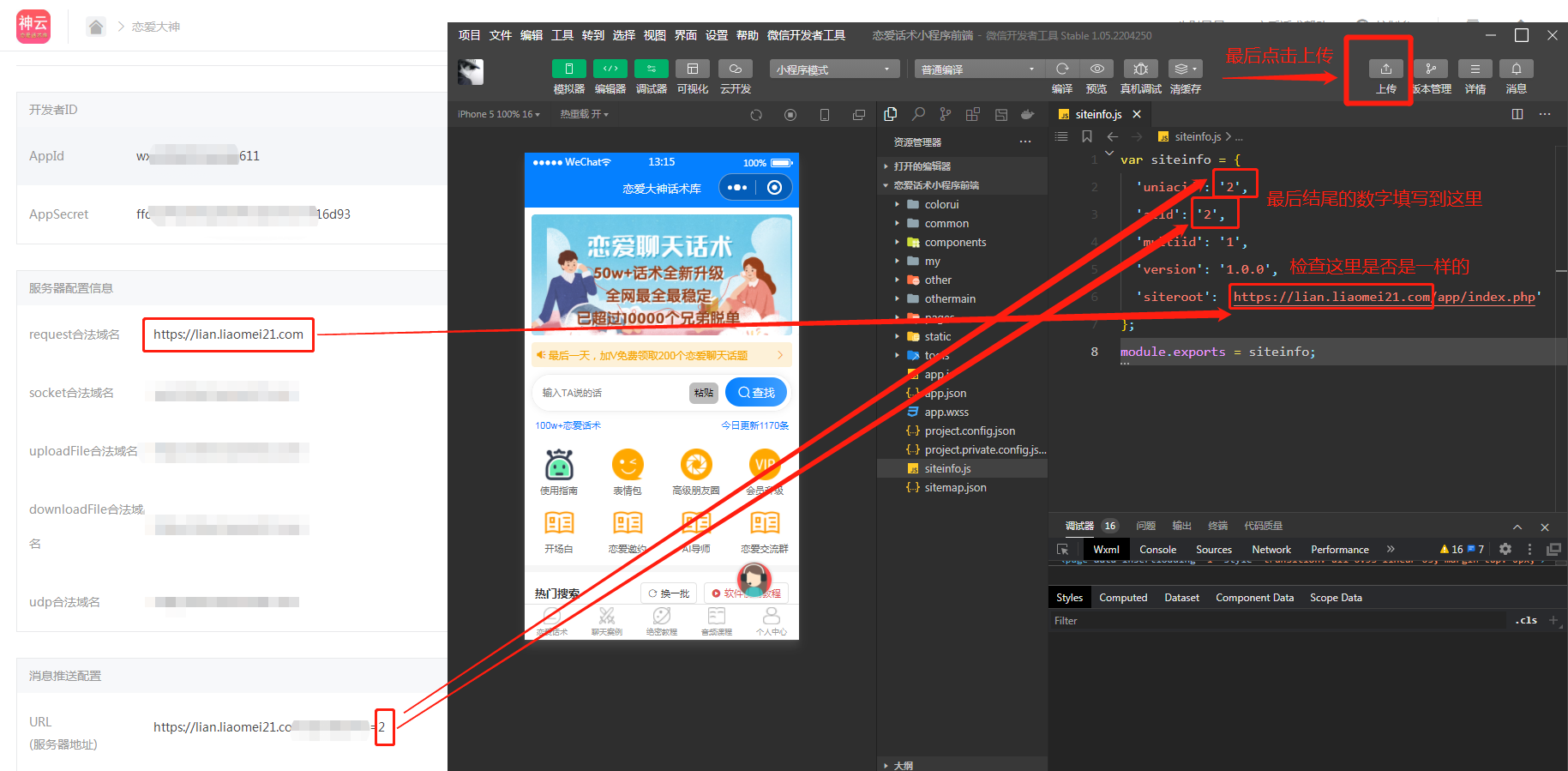Open the source control branch icon
This screenshot has height=771, width=1568.
point(946,114)
